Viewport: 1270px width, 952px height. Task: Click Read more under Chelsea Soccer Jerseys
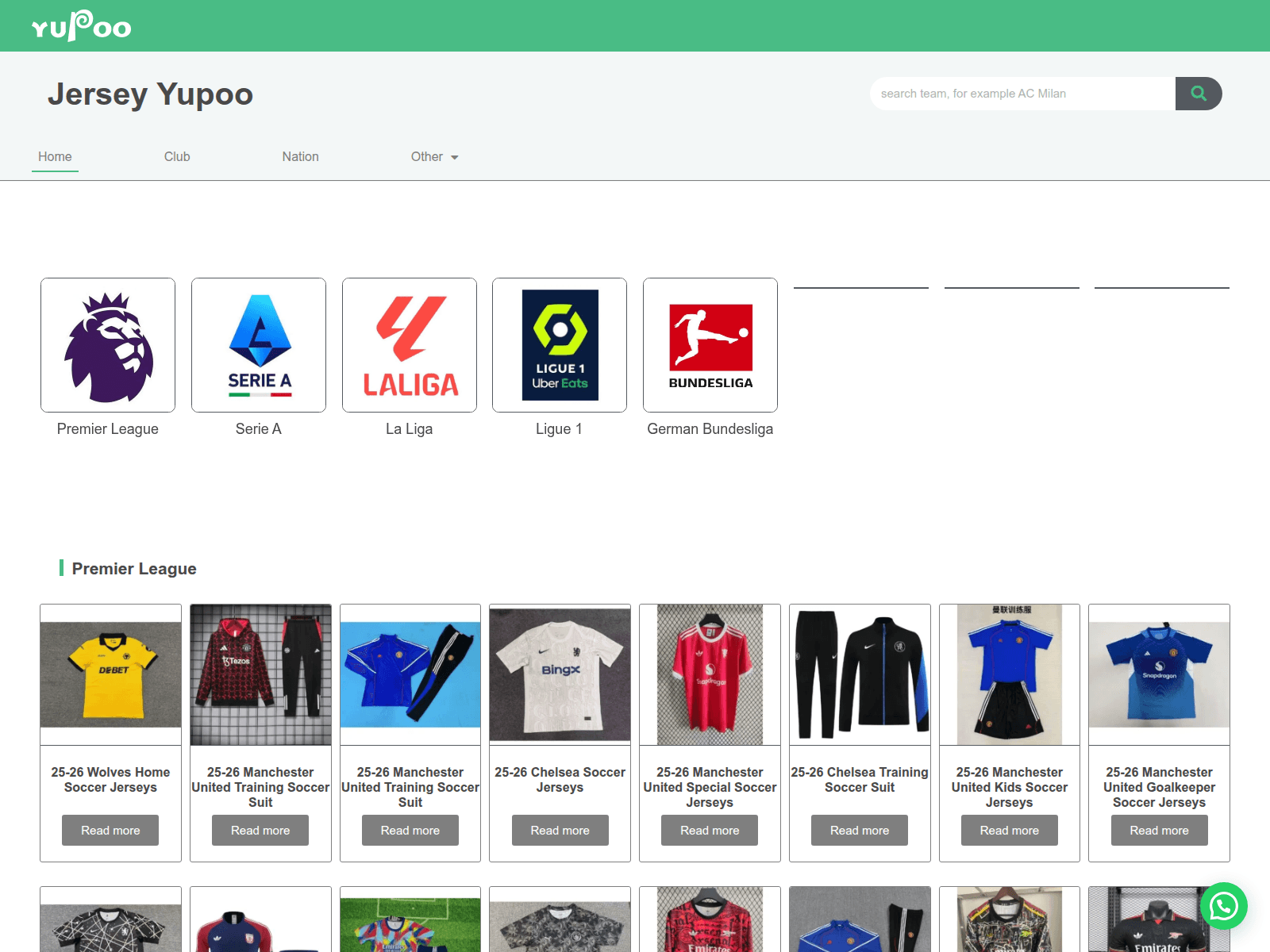point(560,830)
